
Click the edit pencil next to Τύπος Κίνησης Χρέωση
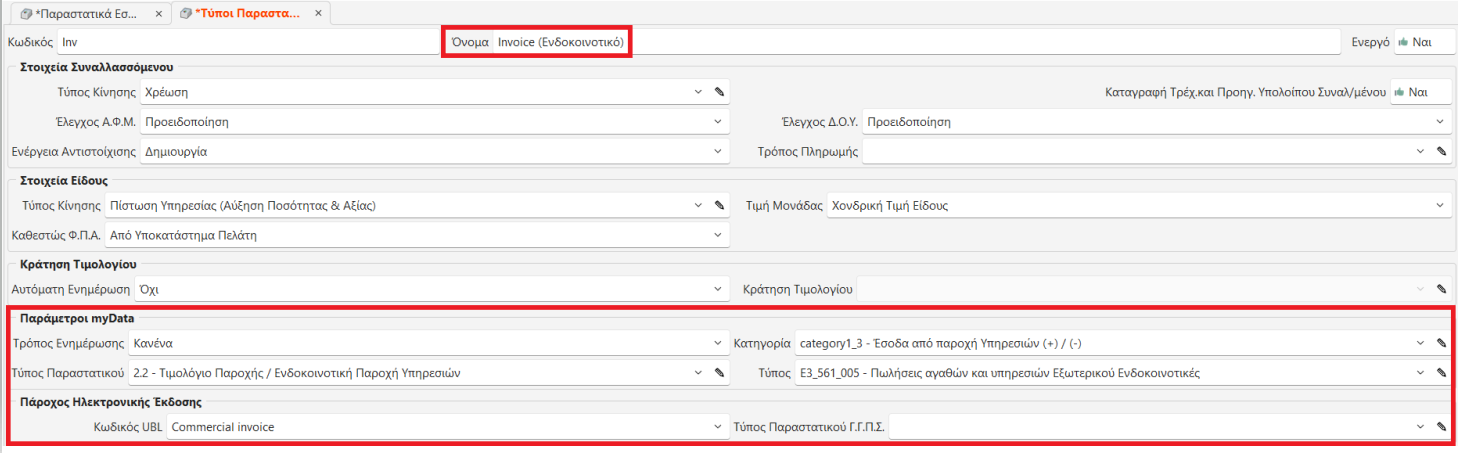click(x=718, y=92)
